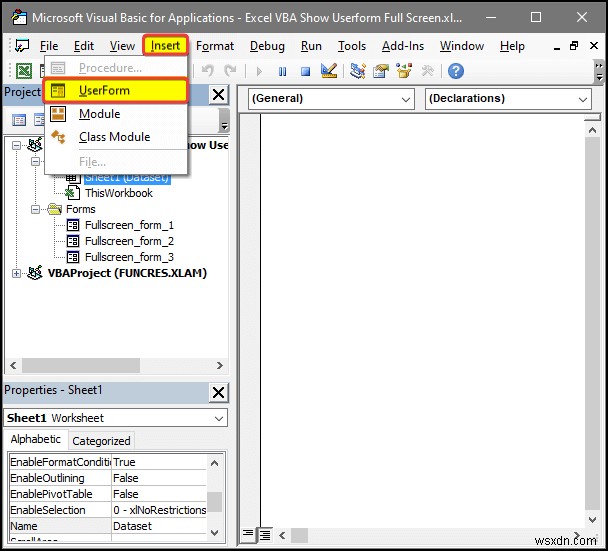
Task: Select Fullscreen_form_1 in the project tree
Action: click(x=129, y=225)
